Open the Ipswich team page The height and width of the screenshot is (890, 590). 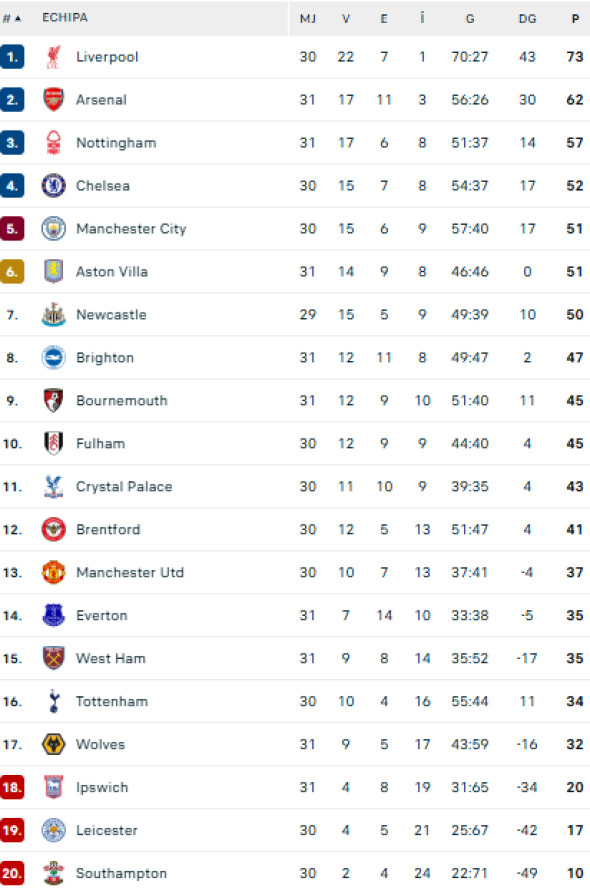coord(102,788)
